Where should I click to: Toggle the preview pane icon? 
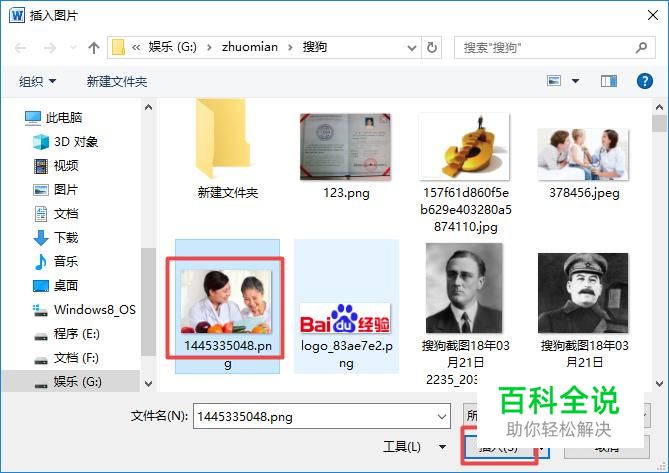(609, 81)
